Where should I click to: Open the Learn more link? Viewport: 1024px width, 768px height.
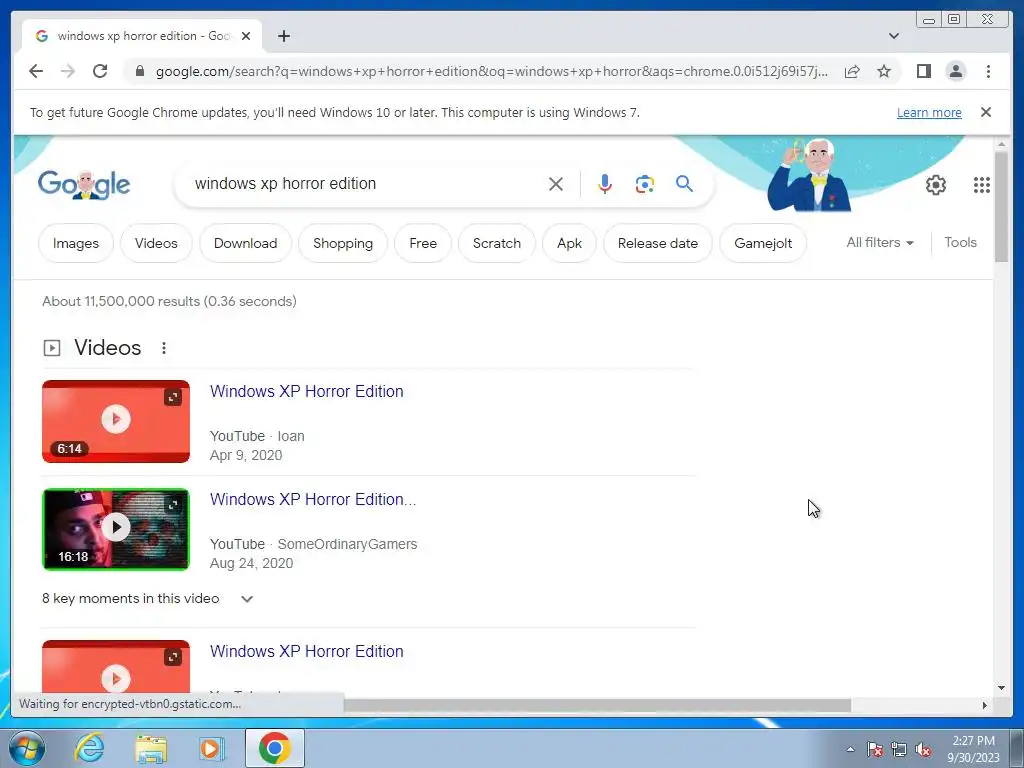coord(929,112)
